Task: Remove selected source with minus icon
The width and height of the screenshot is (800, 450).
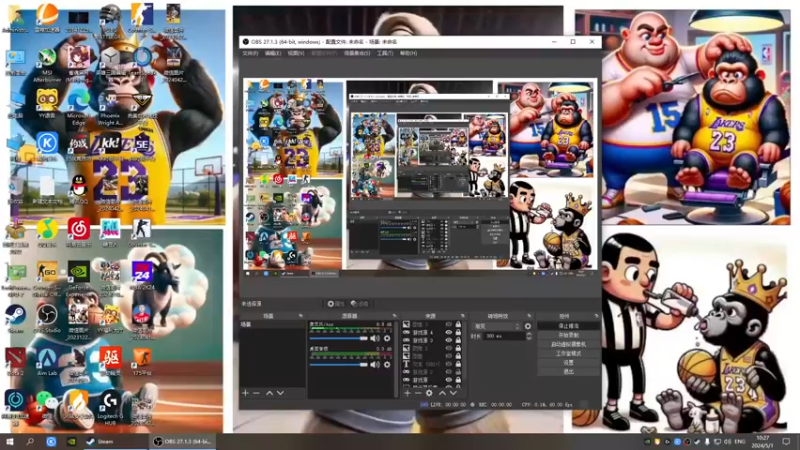Action: (x=418, y=393)
